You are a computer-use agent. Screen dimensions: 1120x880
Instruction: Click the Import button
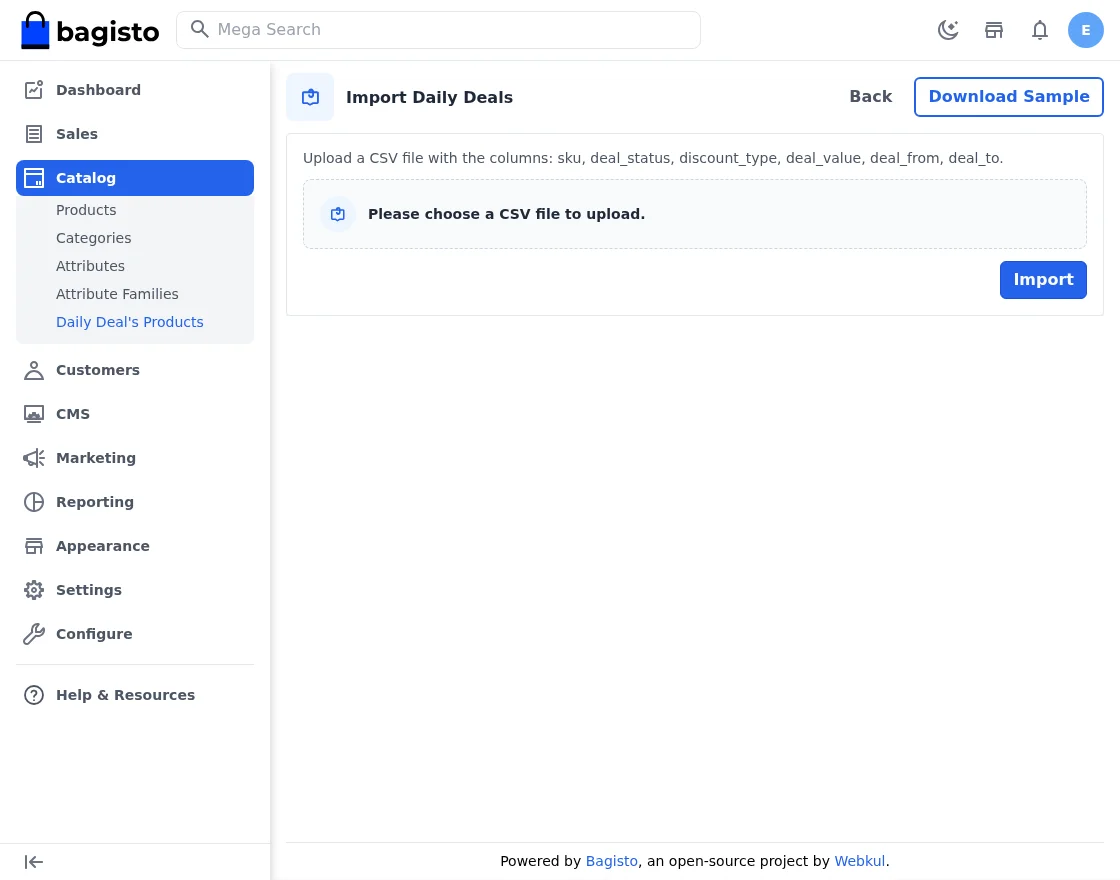[x=1043, y=280]
